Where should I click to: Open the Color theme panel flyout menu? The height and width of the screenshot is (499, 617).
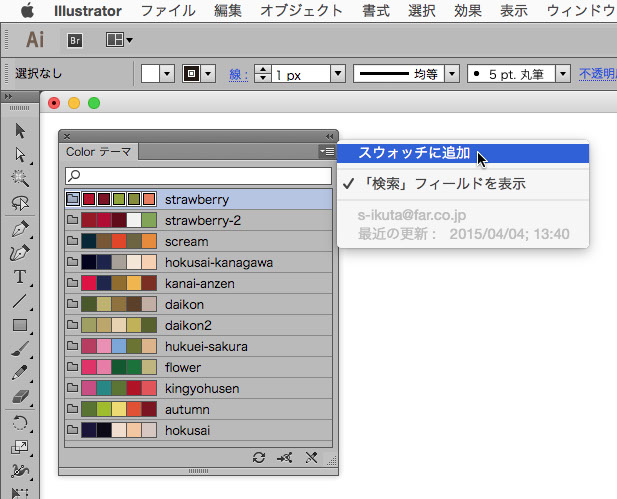pos(327,151)
